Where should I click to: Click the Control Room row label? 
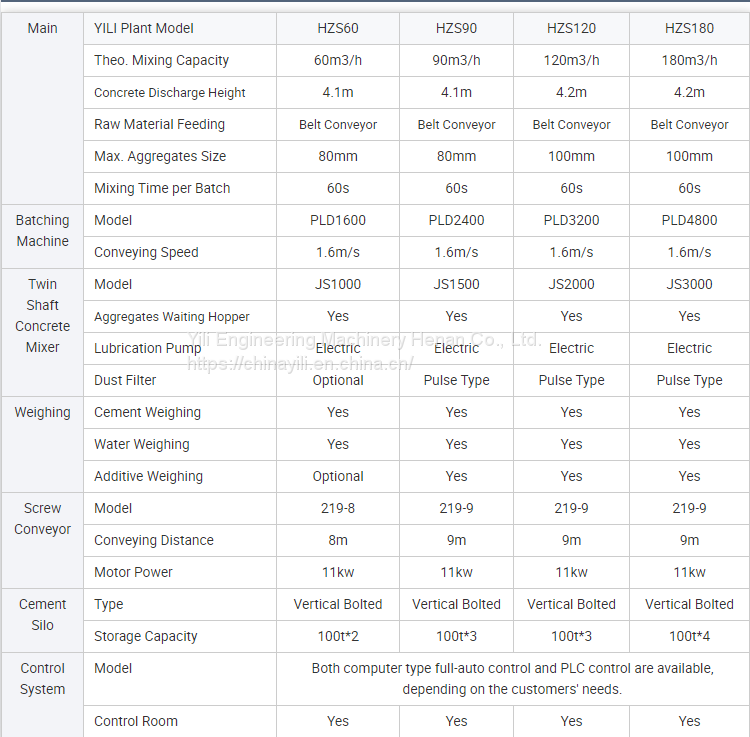(x=136, y=721)
